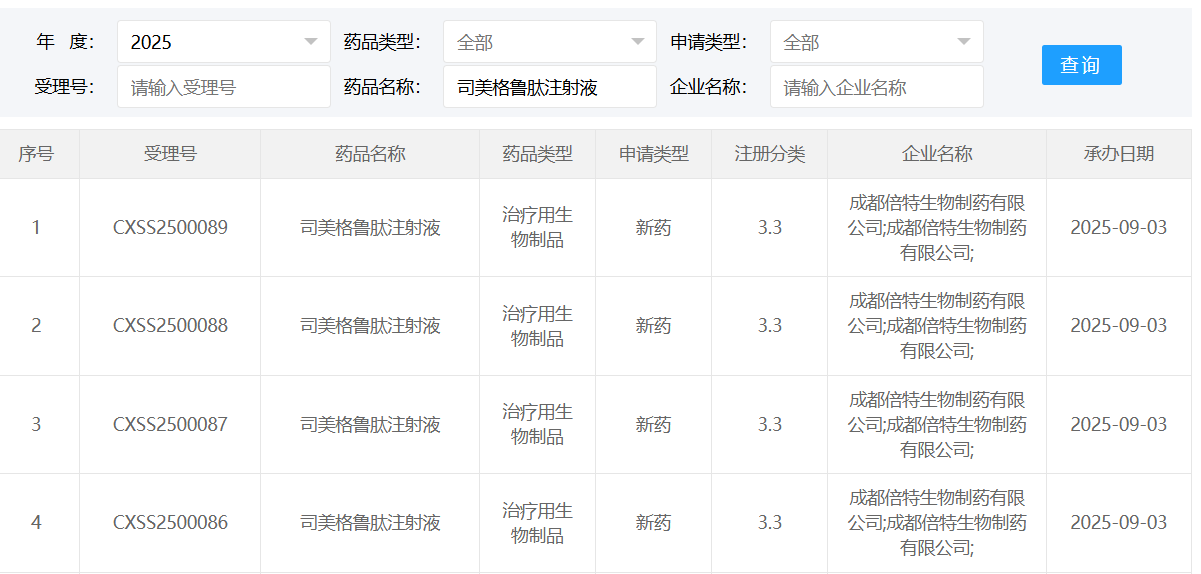This screenshot has width=1201, height=574.
Task: Click 治疗用生物制品 cell in row 4
Action: point(537,523)
